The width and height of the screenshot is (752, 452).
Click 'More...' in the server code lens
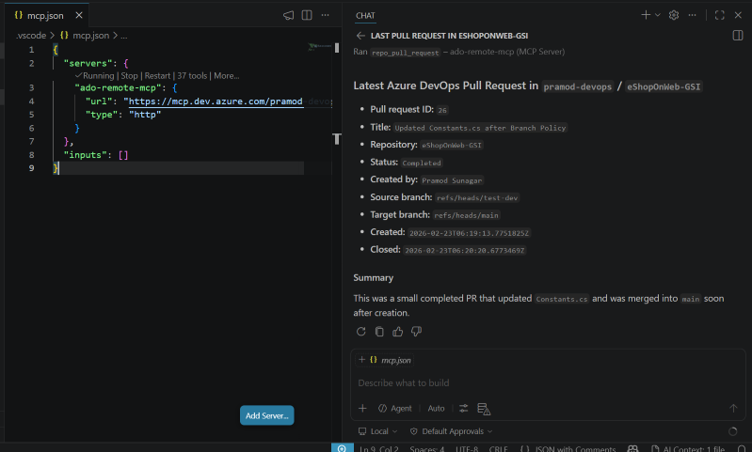click(226, 76)
